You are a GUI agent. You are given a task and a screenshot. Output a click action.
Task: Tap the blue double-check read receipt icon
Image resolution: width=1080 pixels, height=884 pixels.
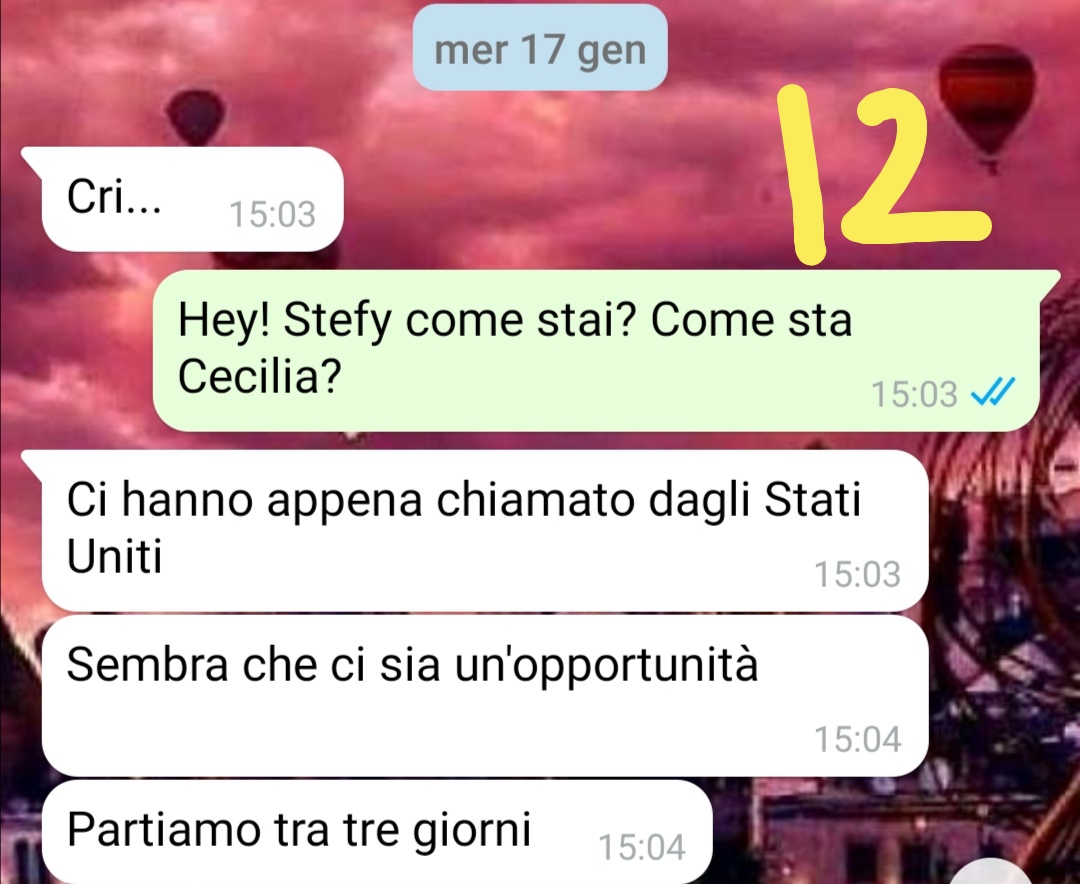pyautogui.click(x=993, y=393)
